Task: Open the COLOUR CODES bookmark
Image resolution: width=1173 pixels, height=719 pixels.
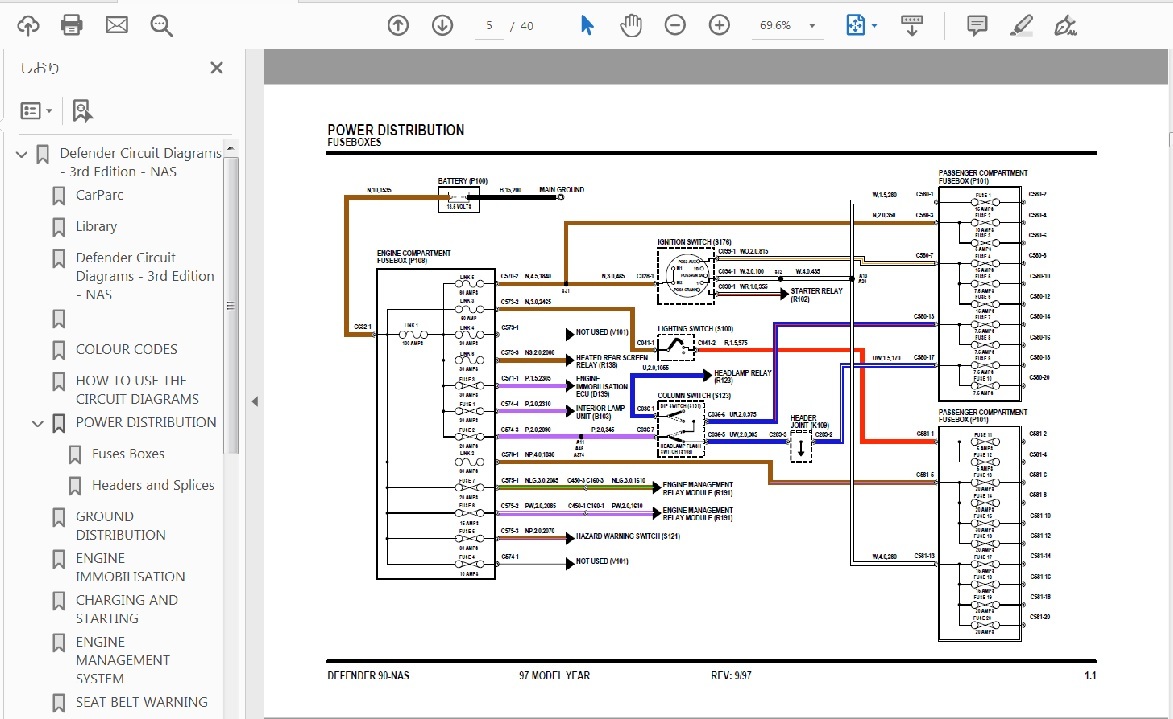Action: [126, 349]
